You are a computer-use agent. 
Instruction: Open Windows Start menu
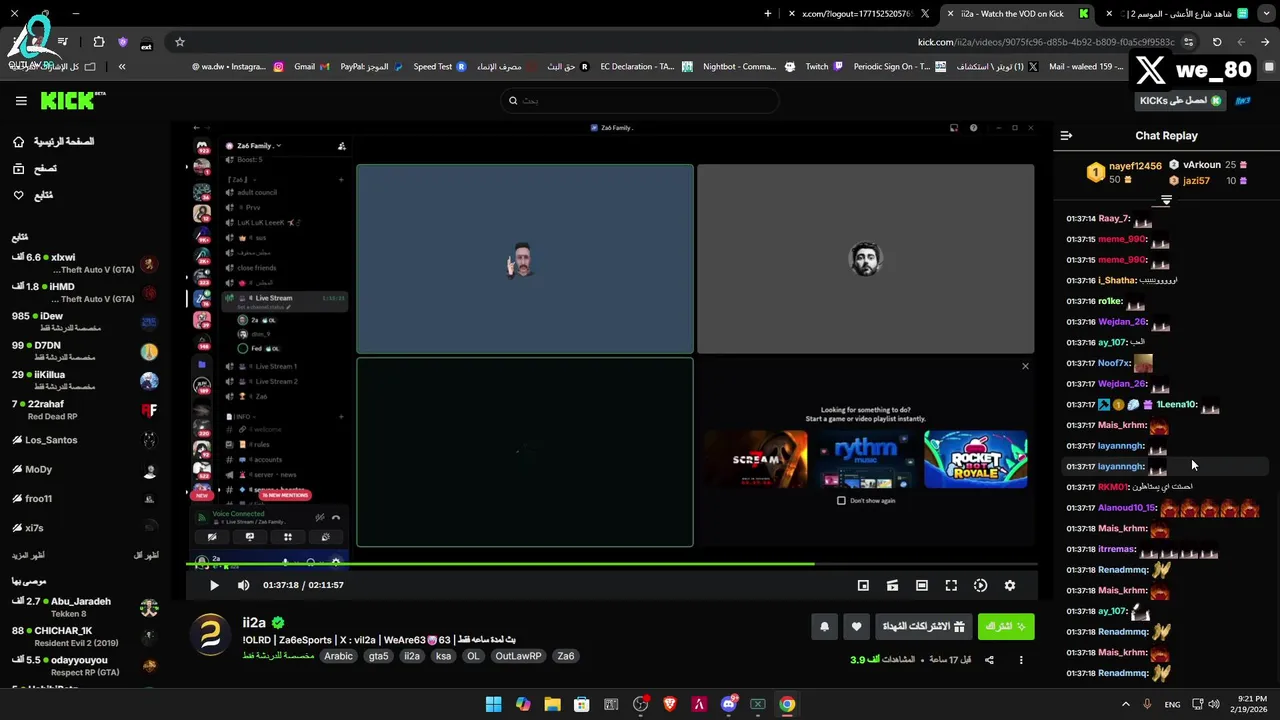[493, 704]
